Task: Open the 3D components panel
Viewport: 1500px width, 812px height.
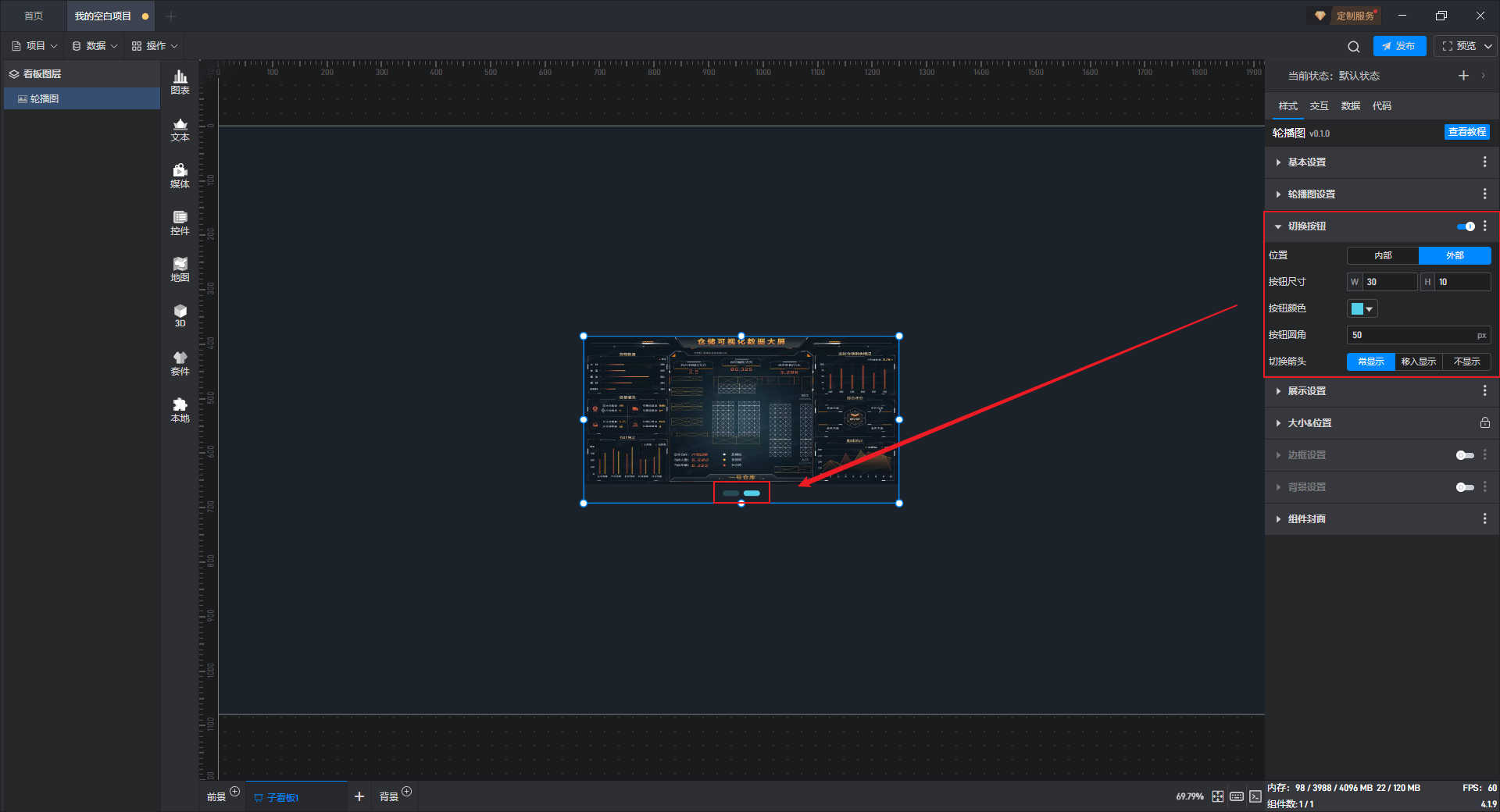Action: tap(180, 315)
